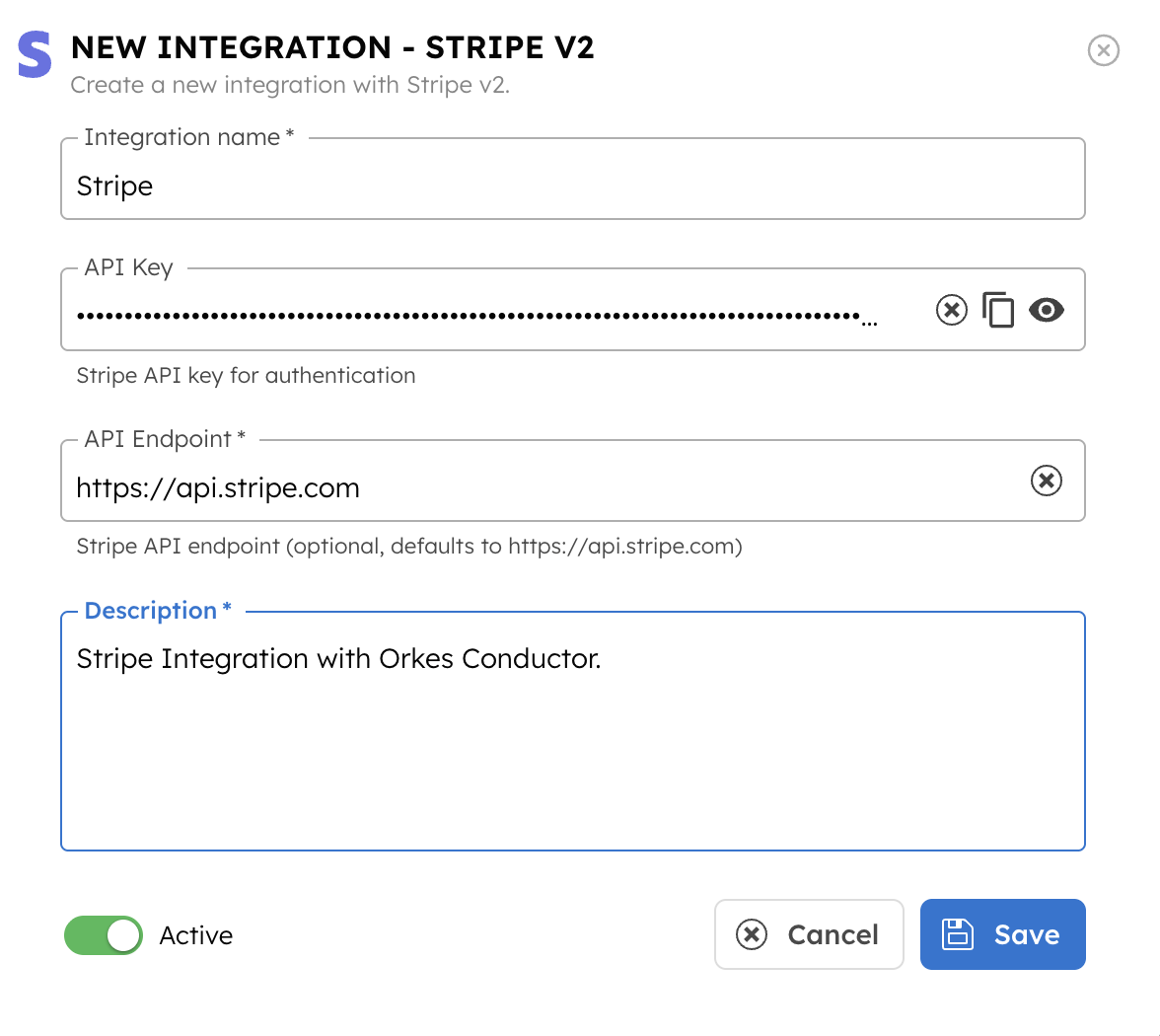Copy the API Key to clipboard

998,310
